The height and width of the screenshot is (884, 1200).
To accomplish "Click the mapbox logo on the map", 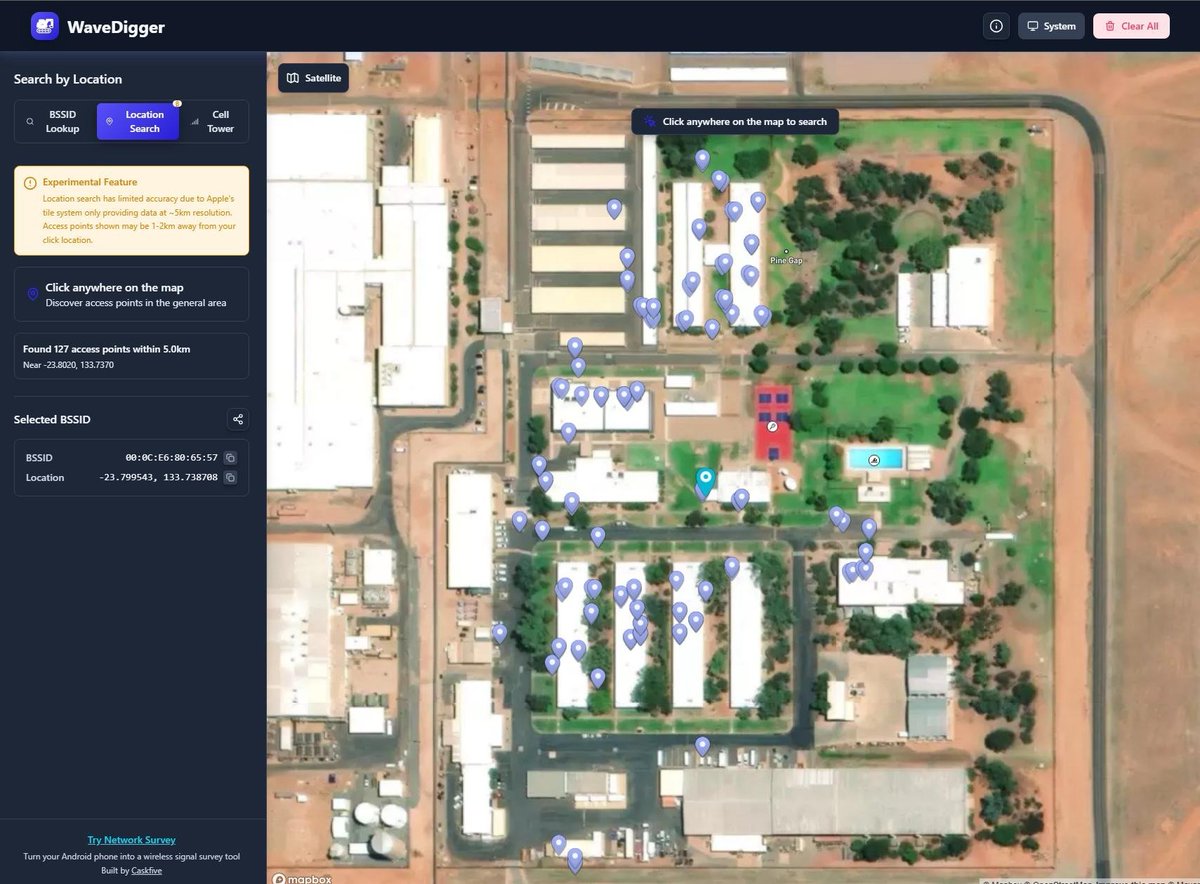I will tap(303, 879).
